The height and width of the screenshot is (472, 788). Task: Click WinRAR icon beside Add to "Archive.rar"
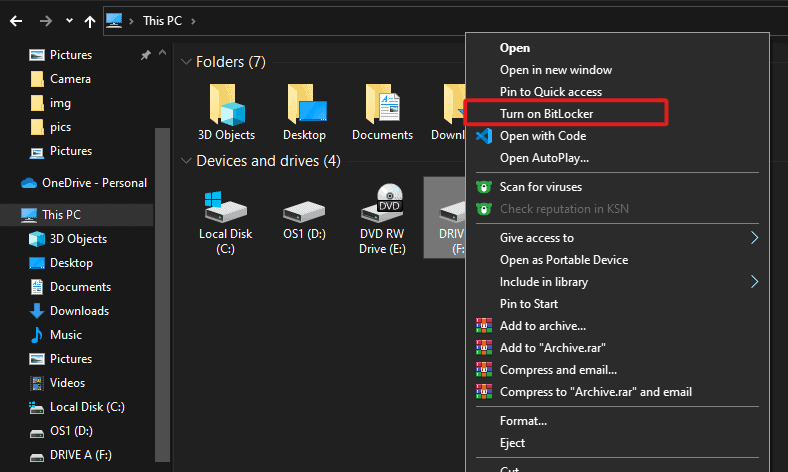(x=484, y=348)
